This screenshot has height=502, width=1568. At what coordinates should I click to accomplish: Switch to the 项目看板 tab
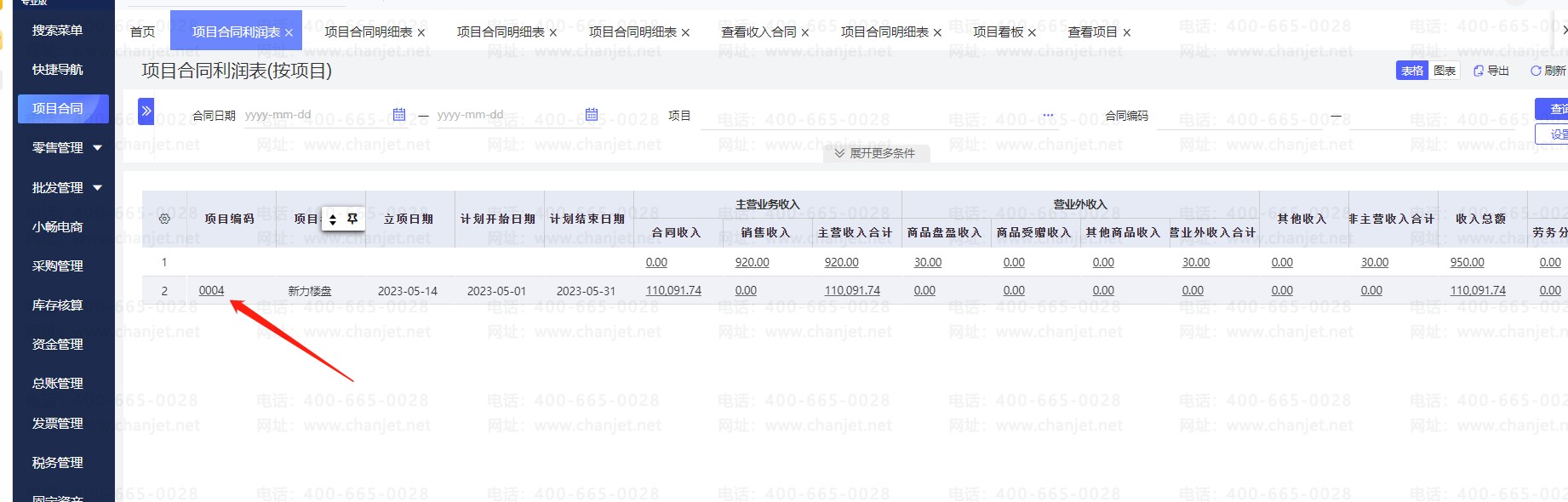(x=998, y=32)
